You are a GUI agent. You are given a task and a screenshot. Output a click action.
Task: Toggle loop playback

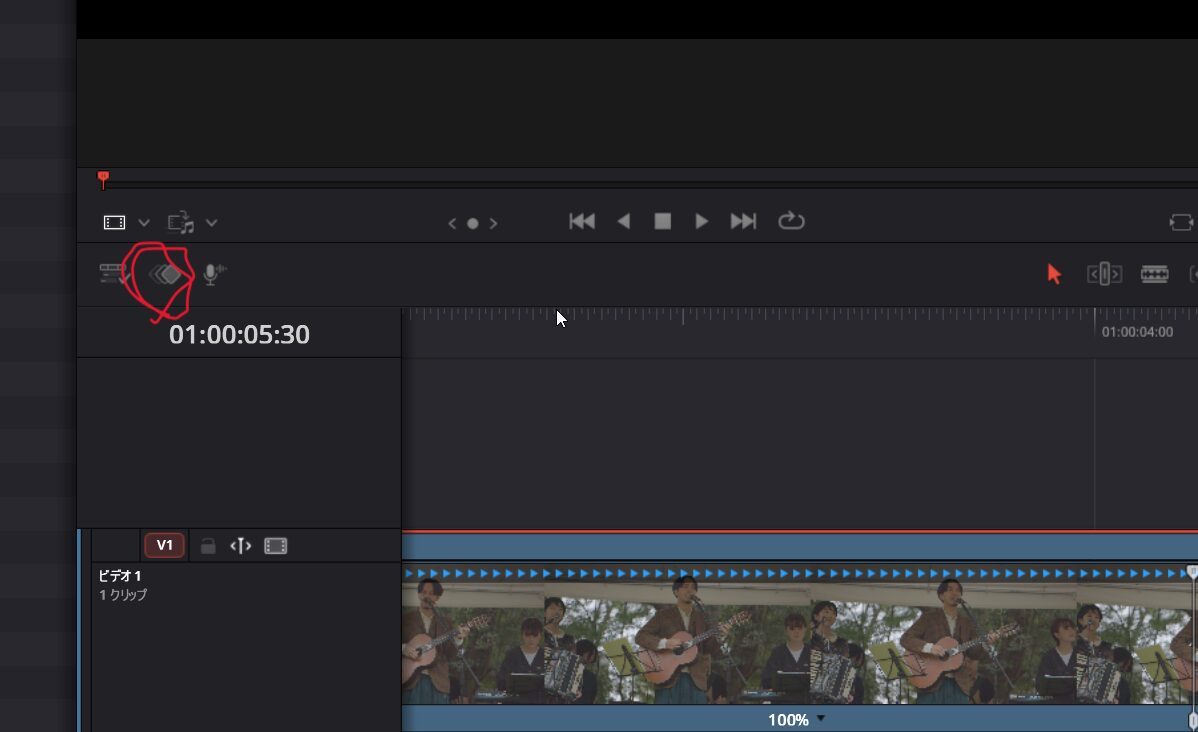(791, 222)
